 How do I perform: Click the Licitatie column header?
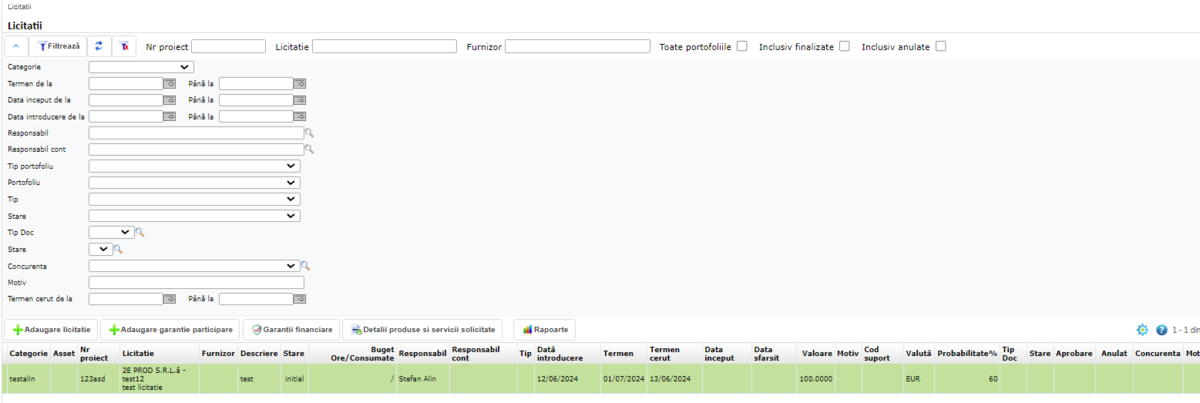pyautogui.click(x=138, y=353)
